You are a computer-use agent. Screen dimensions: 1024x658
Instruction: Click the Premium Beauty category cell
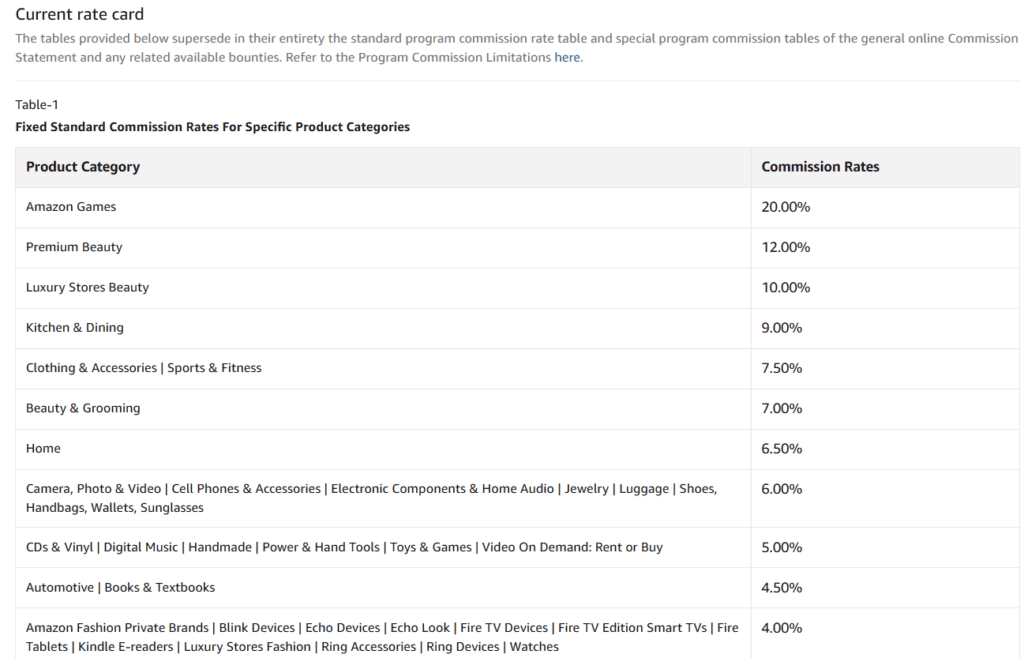point(74,247)
